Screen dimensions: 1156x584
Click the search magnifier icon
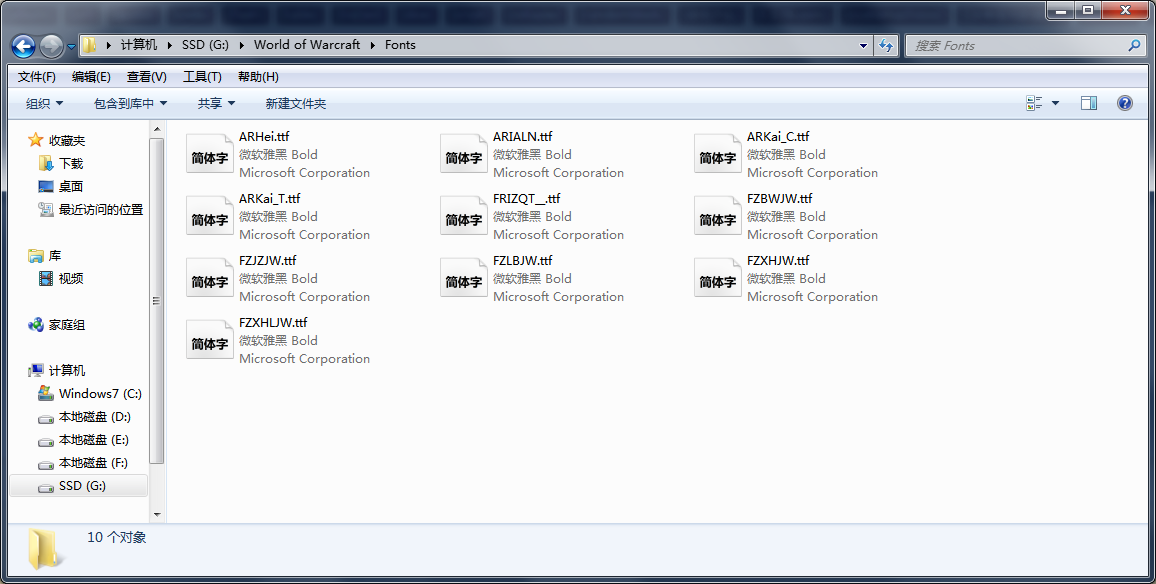coord(1134,45)
